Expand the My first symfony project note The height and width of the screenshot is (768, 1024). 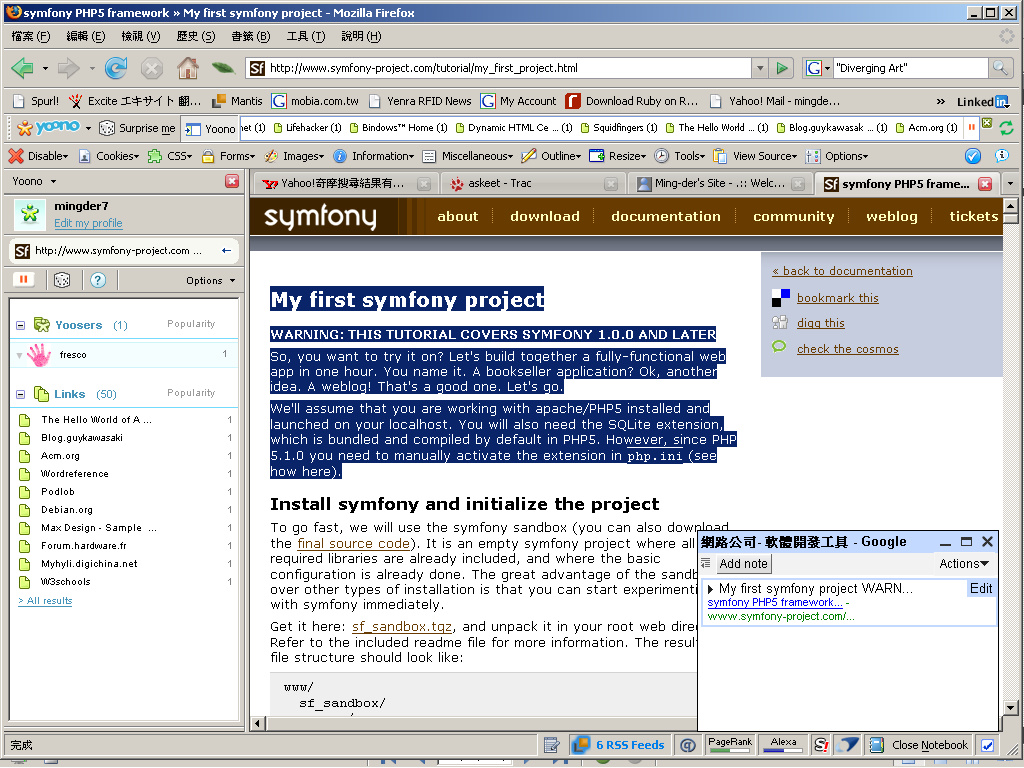pos(711,589)
